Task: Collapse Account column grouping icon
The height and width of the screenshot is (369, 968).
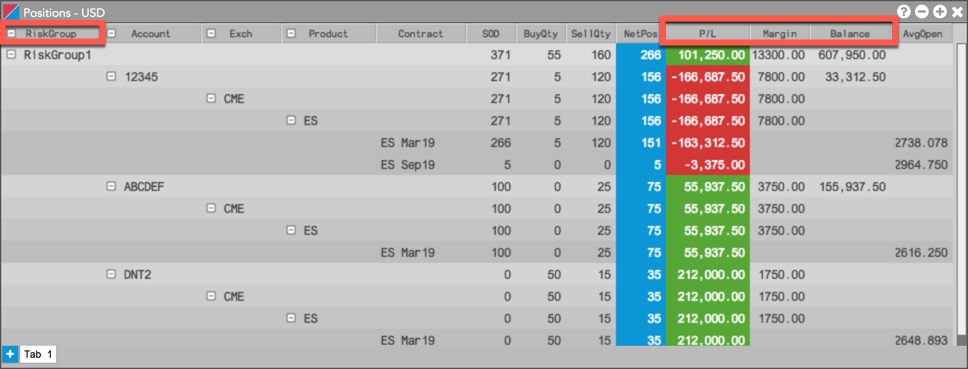Action: pos(112,33)
